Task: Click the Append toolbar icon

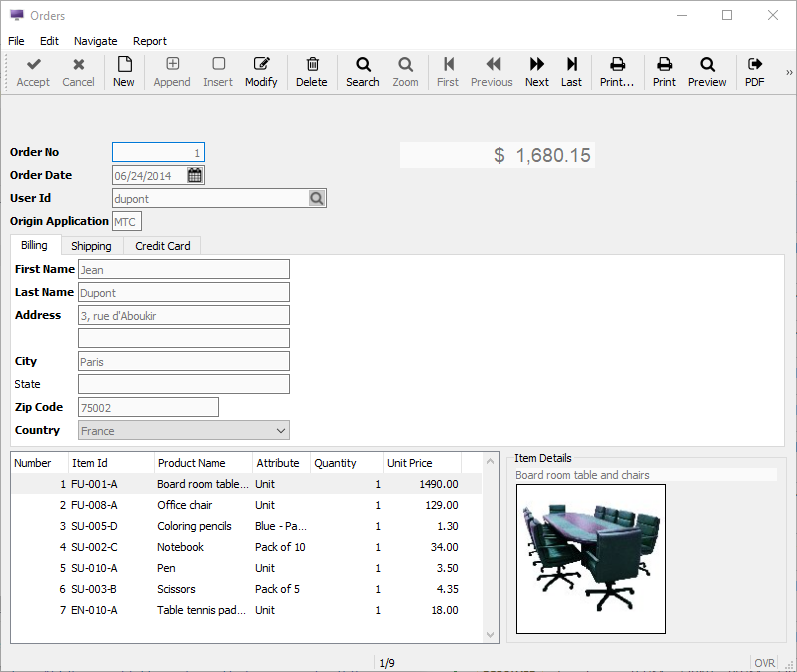Action: coord(172,64)
